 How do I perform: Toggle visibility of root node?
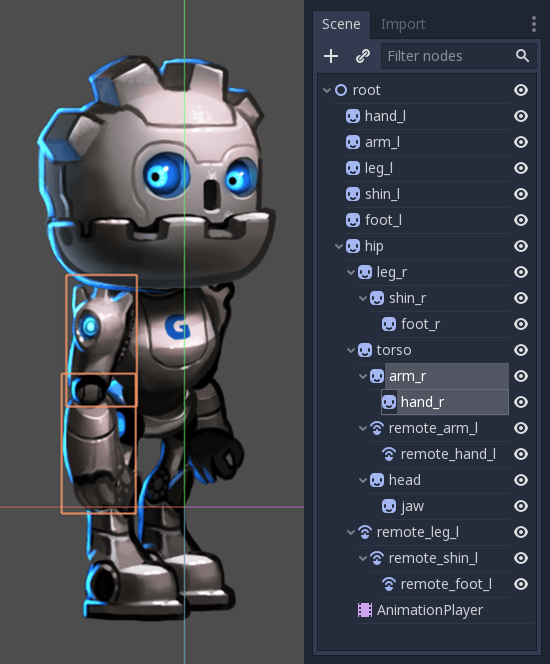(x=521, y=90)
